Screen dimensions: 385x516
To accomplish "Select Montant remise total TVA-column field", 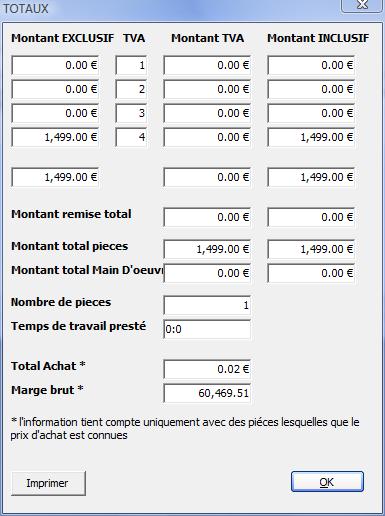I will pos(207,217).
